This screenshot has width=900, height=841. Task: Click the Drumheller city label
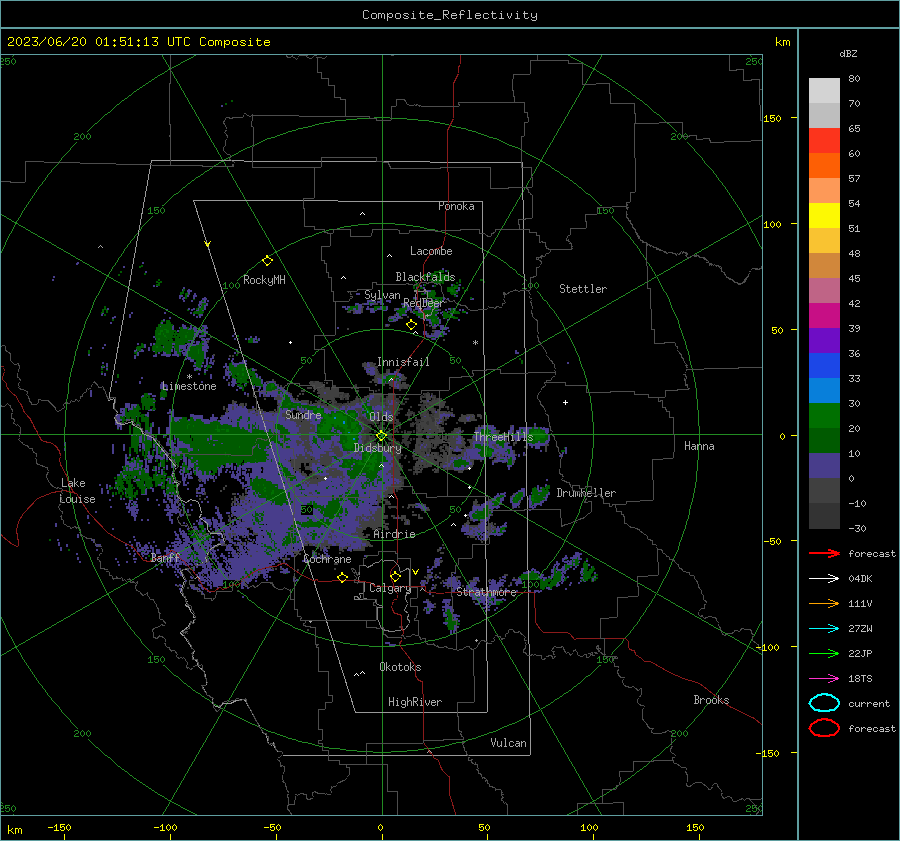[586, 493]
